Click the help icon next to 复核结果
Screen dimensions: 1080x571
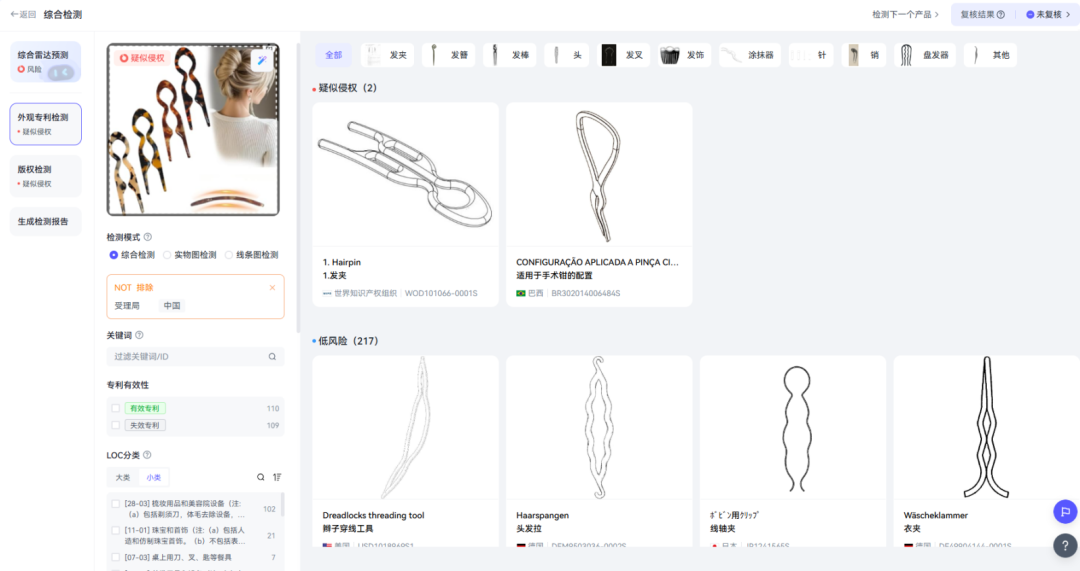(x=1001, y=14)
